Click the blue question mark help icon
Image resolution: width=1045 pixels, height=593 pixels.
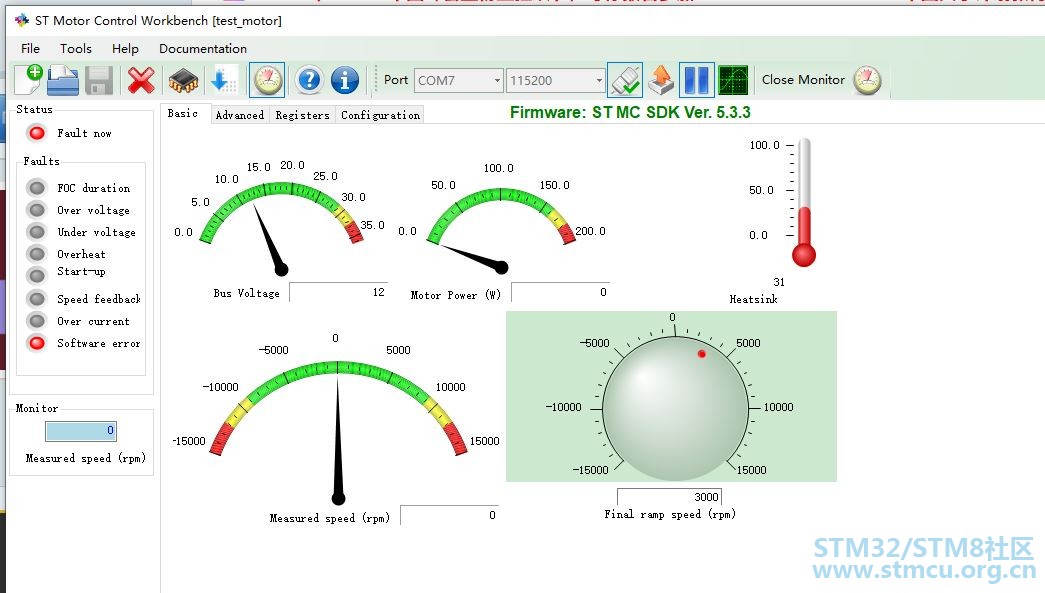pyautogui.click(x=309, y=80)
